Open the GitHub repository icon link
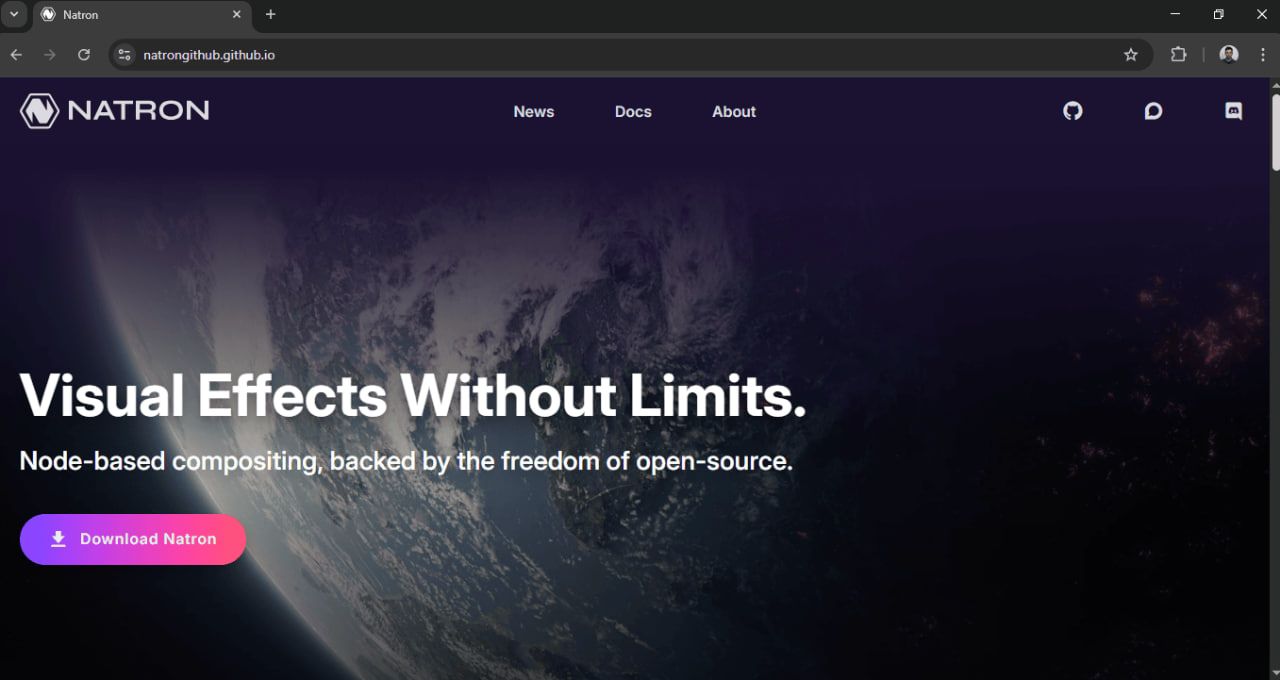 click(x=1073, y=111)
